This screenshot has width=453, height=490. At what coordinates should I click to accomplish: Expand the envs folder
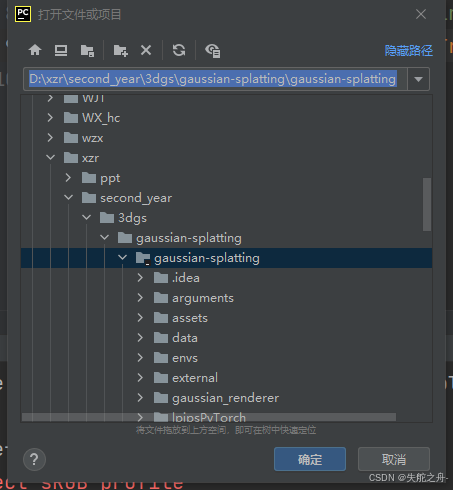click(x=140, y=358)
